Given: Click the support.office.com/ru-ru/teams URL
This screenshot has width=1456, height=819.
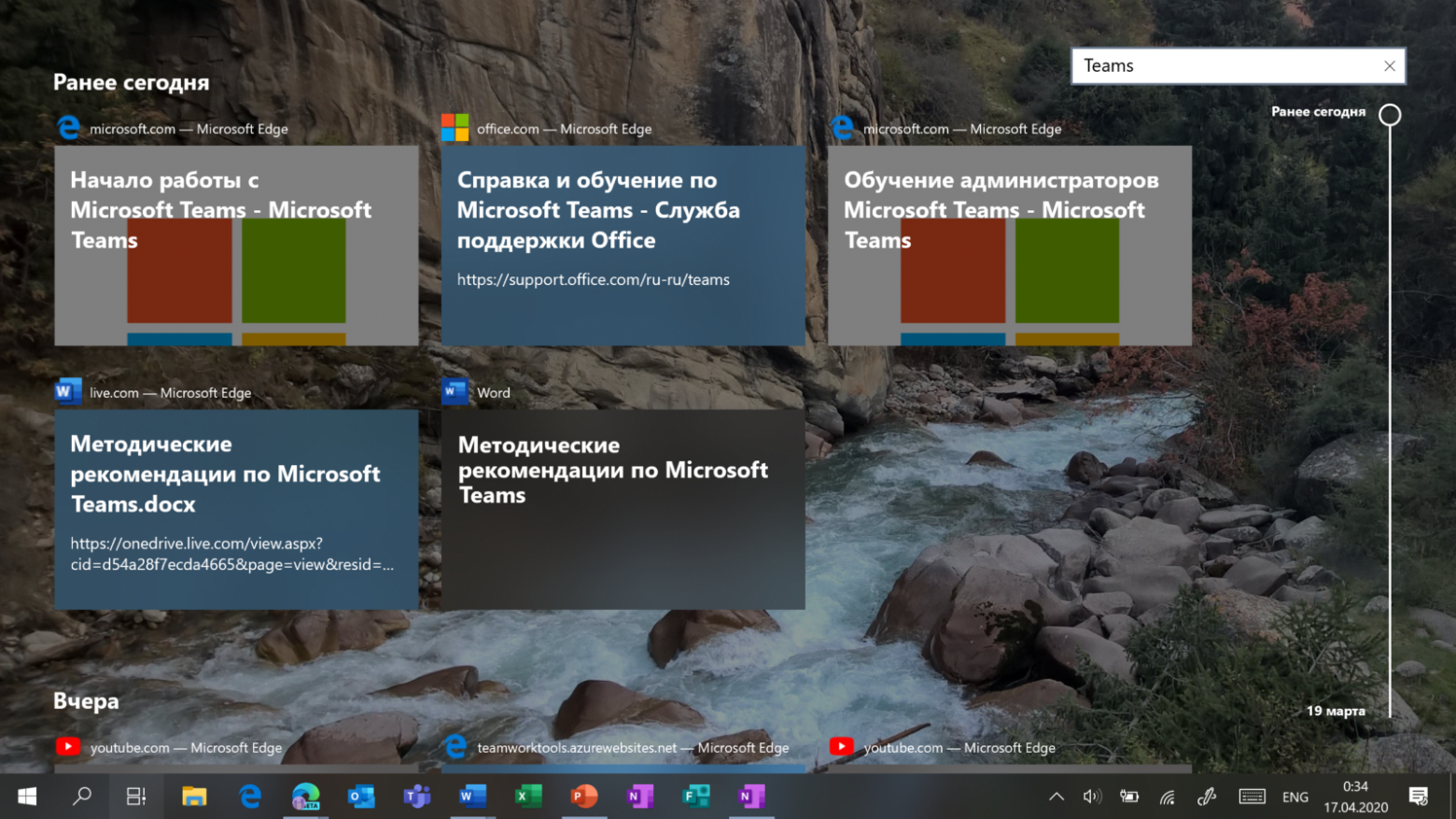Looking at the screenshot, I should pyautogui.click(x=594, y=279).
